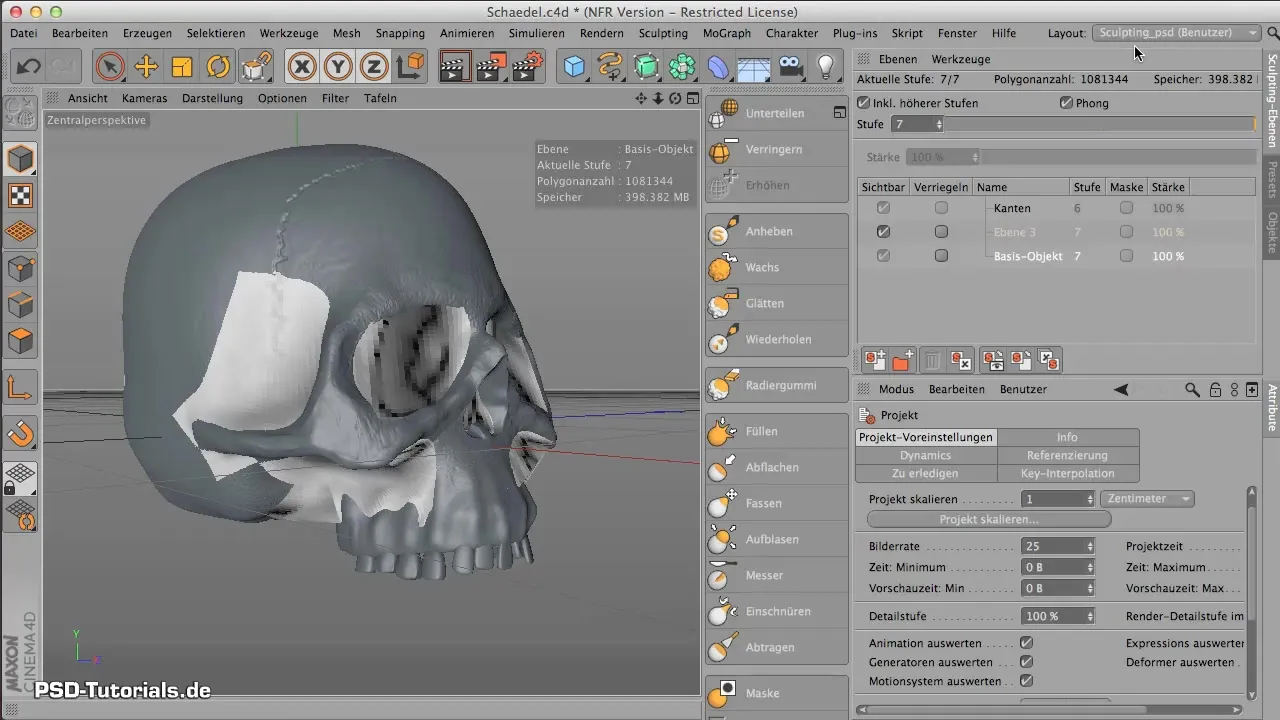Image resolution: width=1280 pixels, height=720 pixels.
Task: Select the Verringern sculpt tool
Action: 777,149
